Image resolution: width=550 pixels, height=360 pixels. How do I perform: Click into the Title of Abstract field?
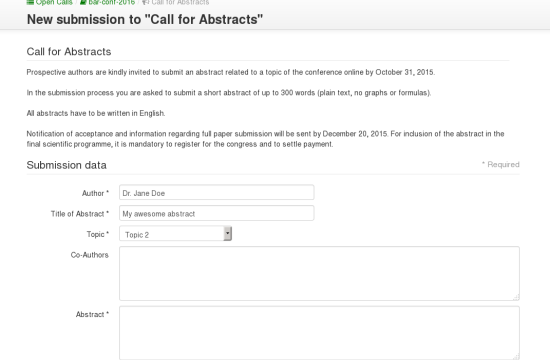pos(216,213)
